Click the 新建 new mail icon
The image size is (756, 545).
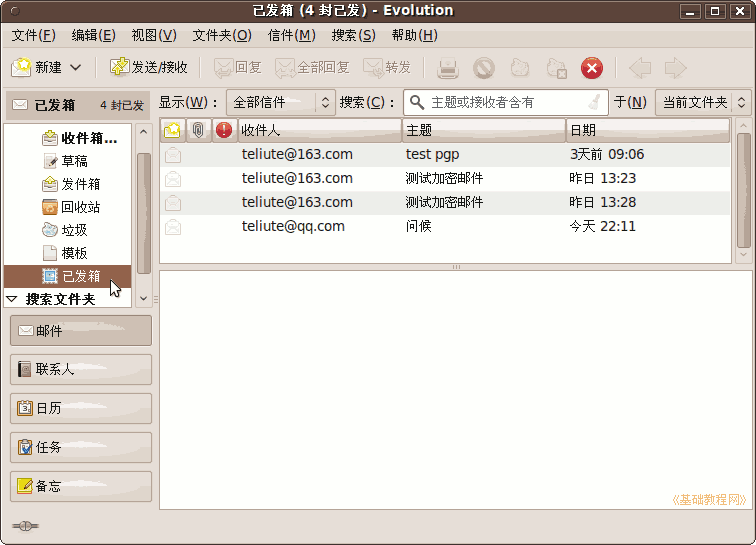click(x=21, y=68)
